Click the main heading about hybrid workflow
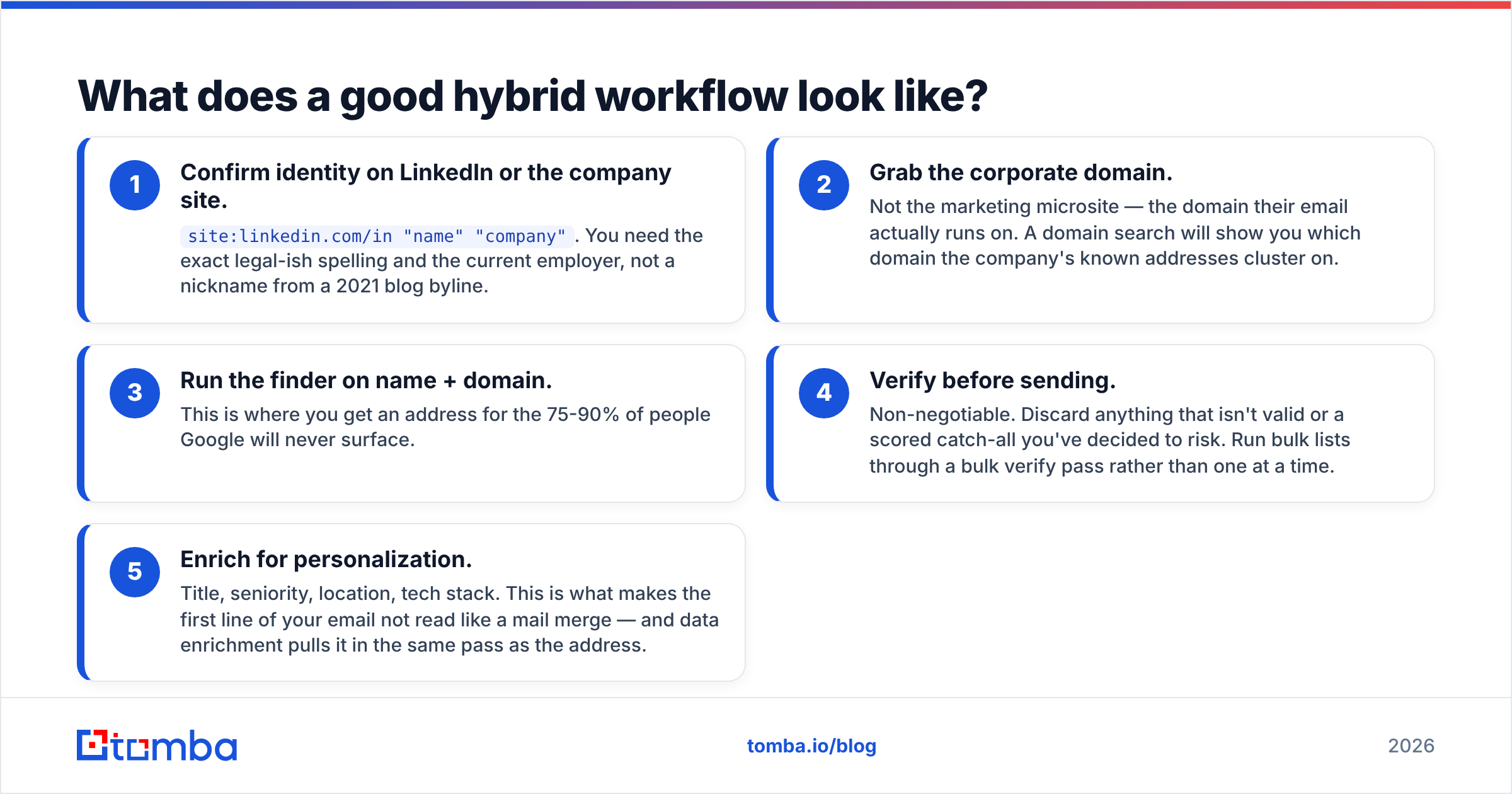This screenshot has height=794, width=1512. (x=532, y=96)
